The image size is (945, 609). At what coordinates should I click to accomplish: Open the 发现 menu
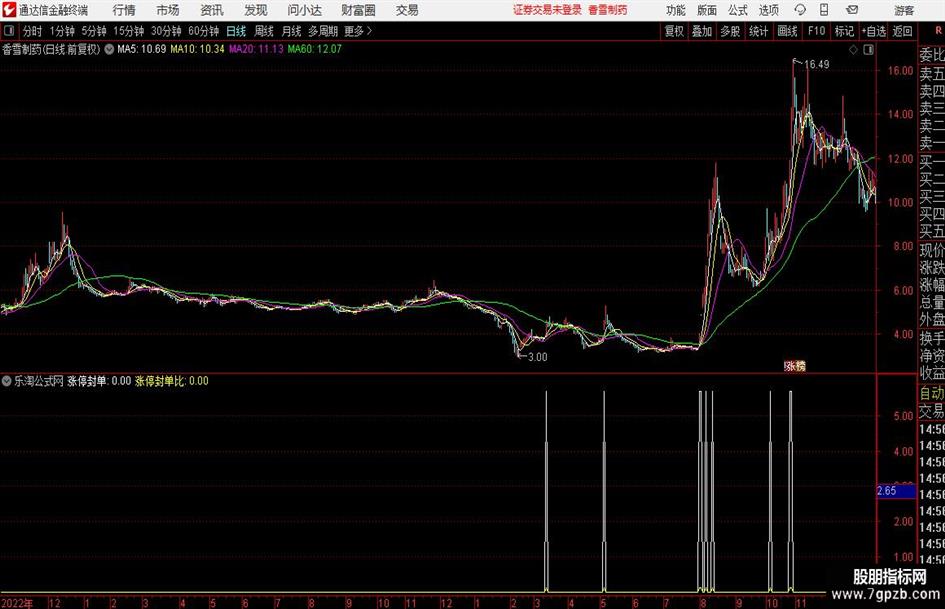pos(256,10)
